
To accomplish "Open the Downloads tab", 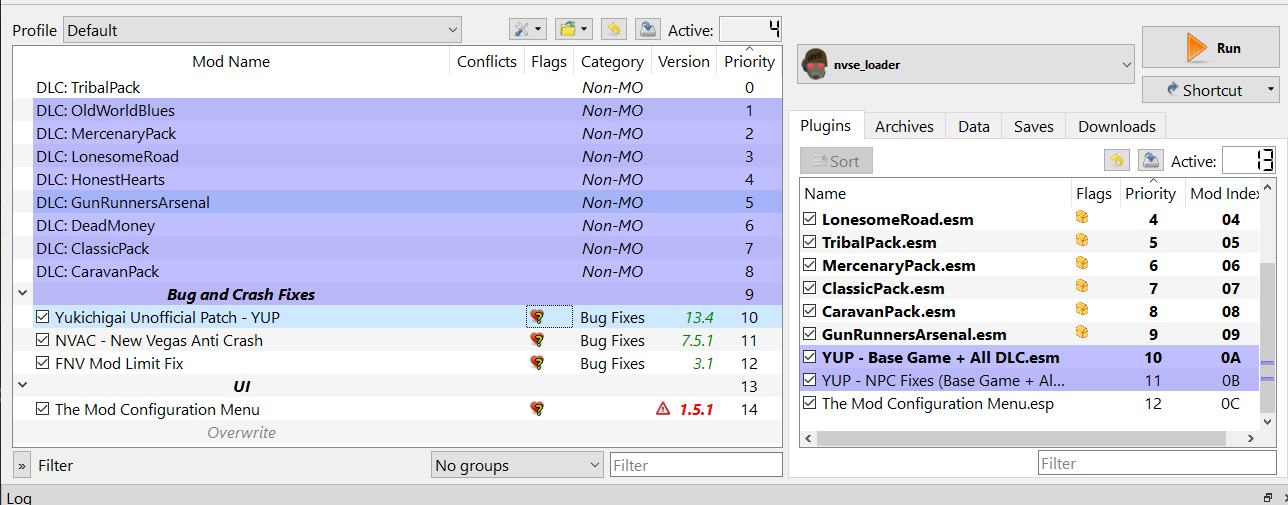I will [1116, 126].
